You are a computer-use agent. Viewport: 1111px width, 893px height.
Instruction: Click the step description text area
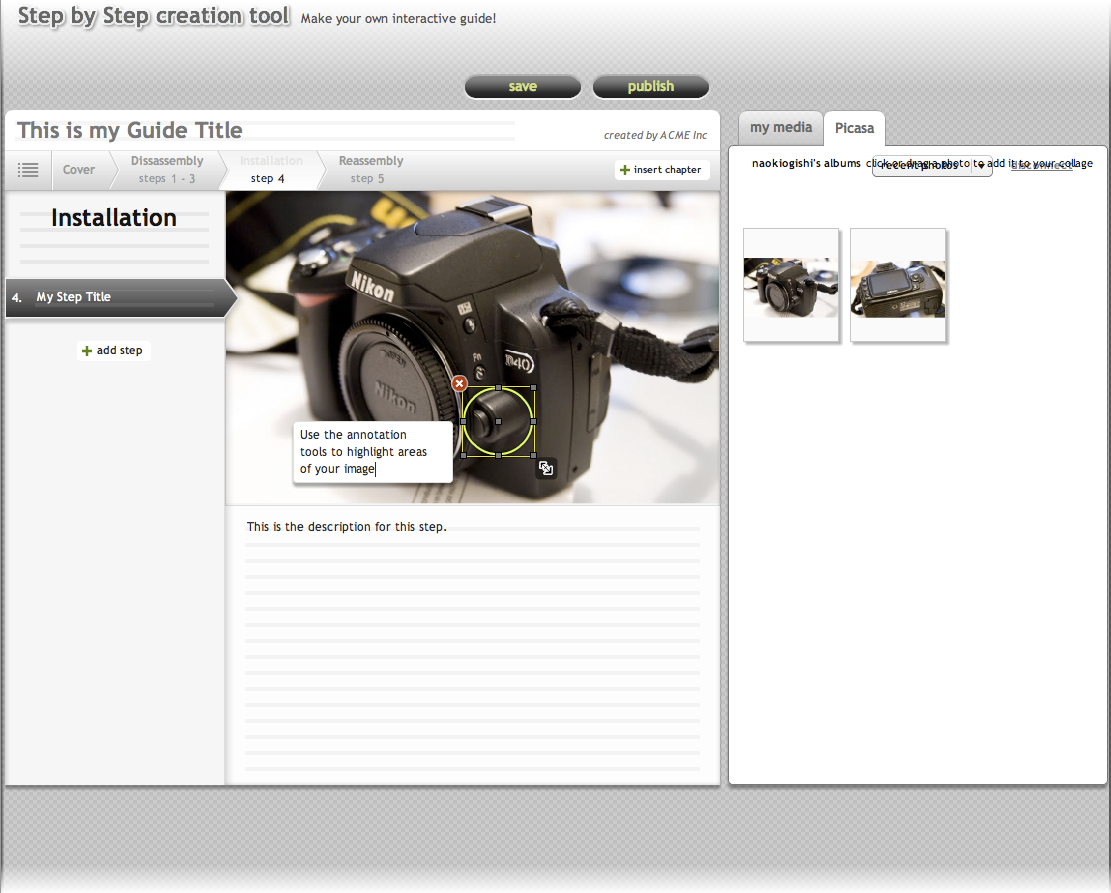pyautogui.click(x=473, y=645)
